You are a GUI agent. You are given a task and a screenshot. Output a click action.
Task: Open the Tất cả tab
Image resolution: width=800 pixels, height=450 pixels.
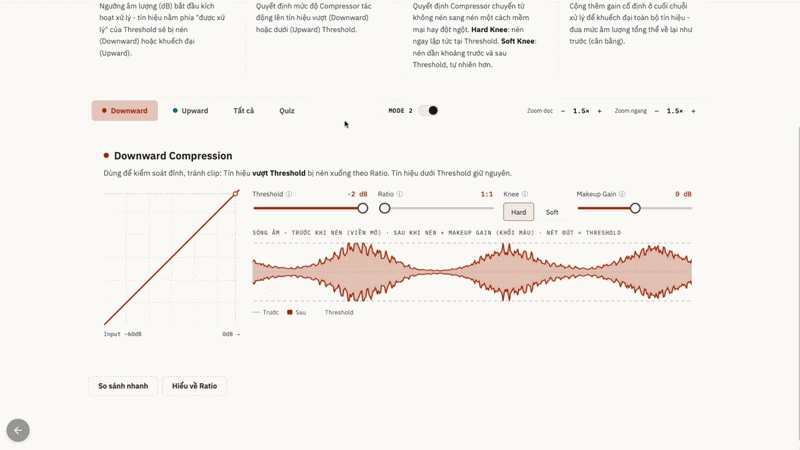pyautogui.click(x=244, y=111)
